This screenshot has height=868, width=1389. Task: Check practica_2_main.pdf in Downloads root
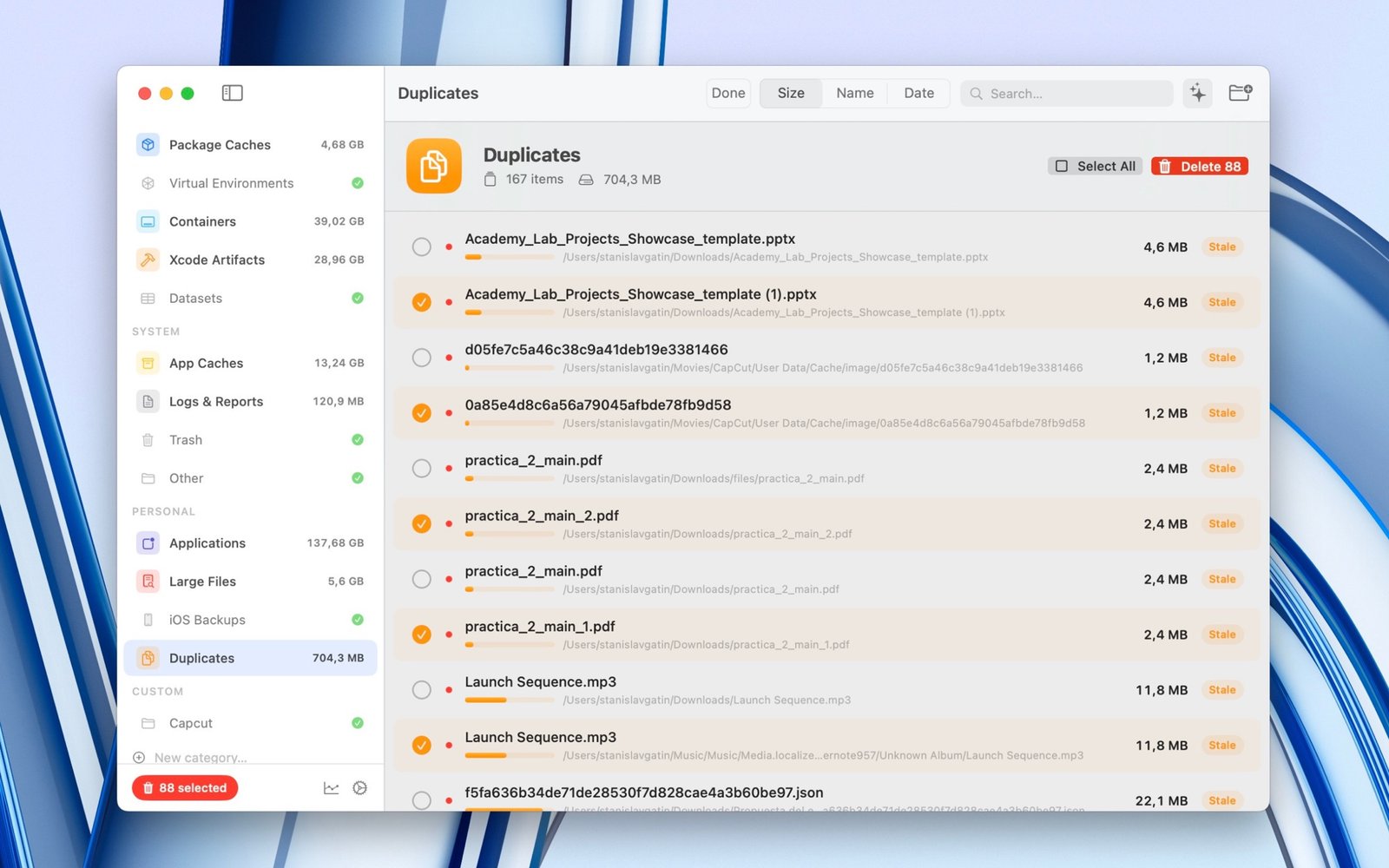[422, 579]
